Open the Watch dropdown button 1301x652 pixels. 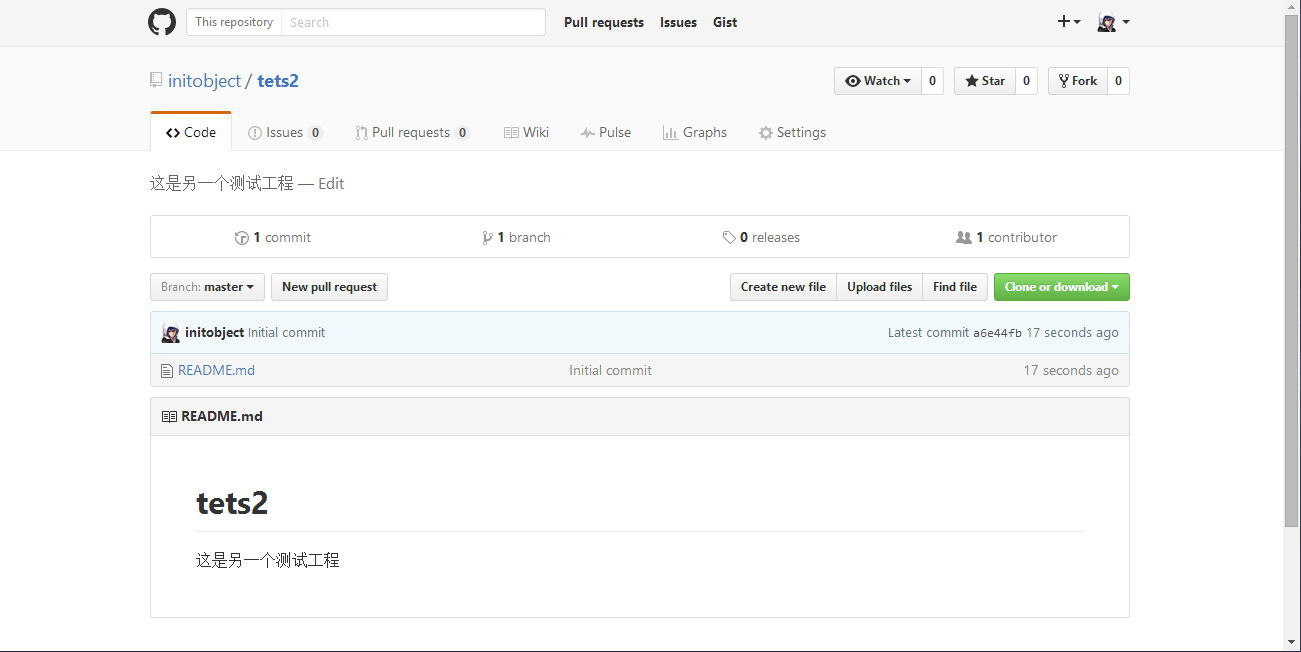[x=877, y=81]
